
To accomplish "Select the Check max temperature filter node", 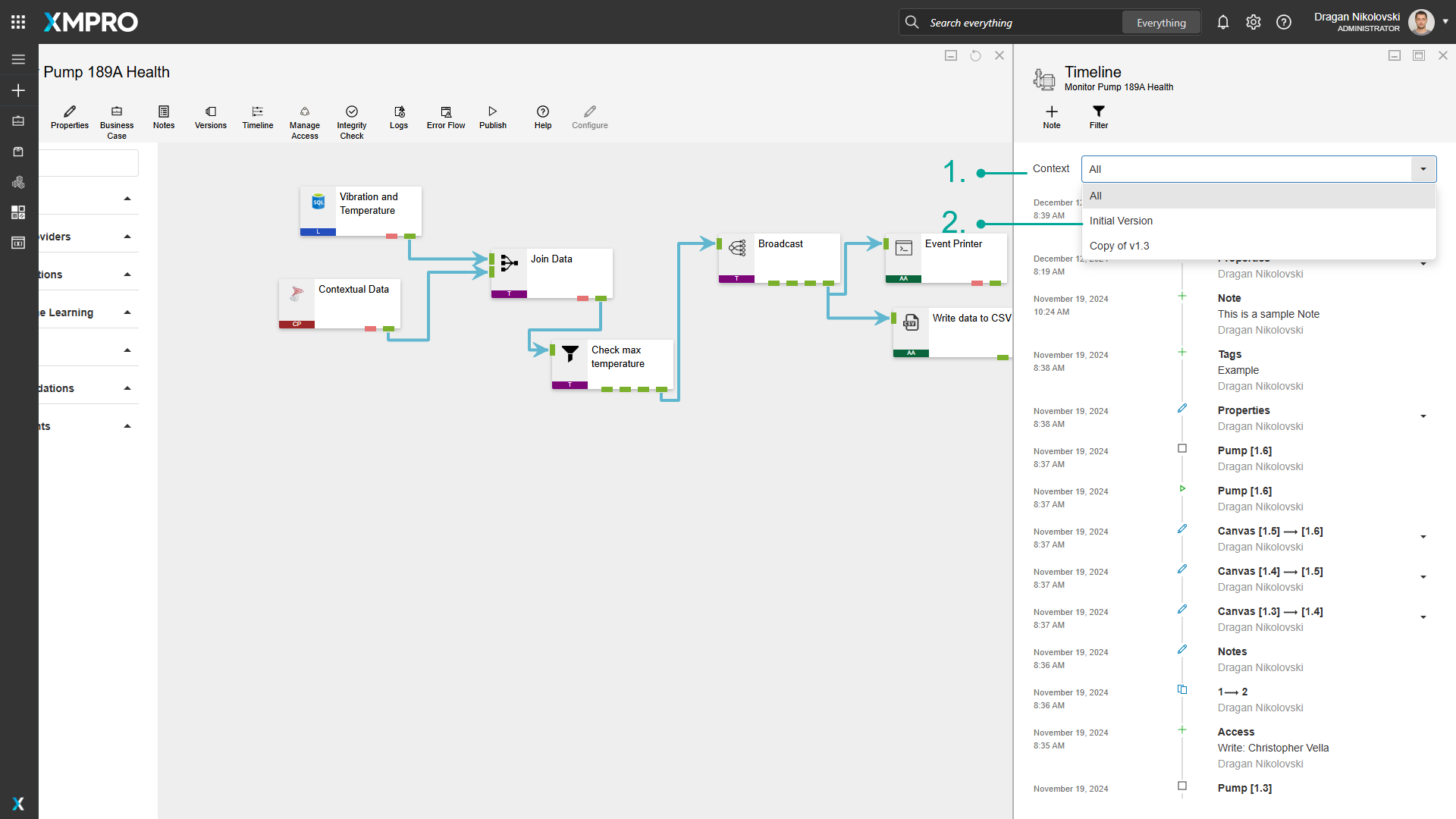I will [613, 364].
